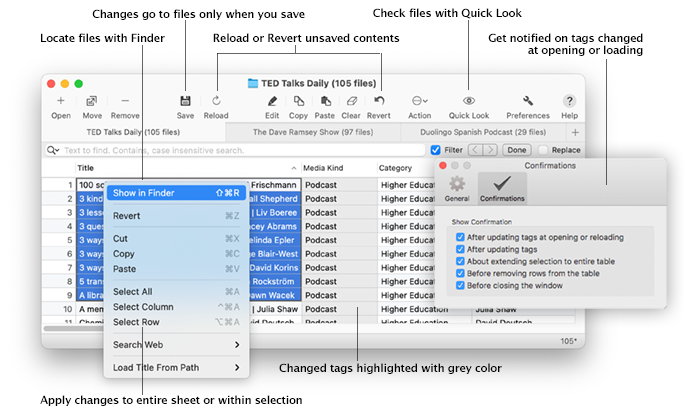Click the horizontal scrollbar at table bottom
Image resolution: width=700 pixels, height=420 pixels.
click(74, 329)
